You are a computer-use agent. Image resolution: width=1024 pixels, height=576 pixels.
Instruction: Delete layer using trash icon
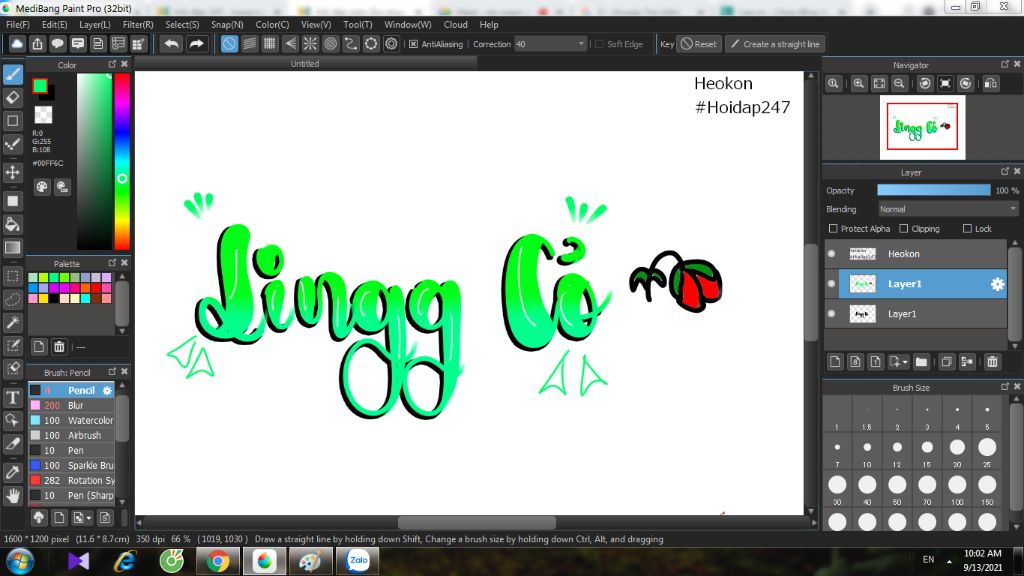pyautogui.click(x=993, y=362)
